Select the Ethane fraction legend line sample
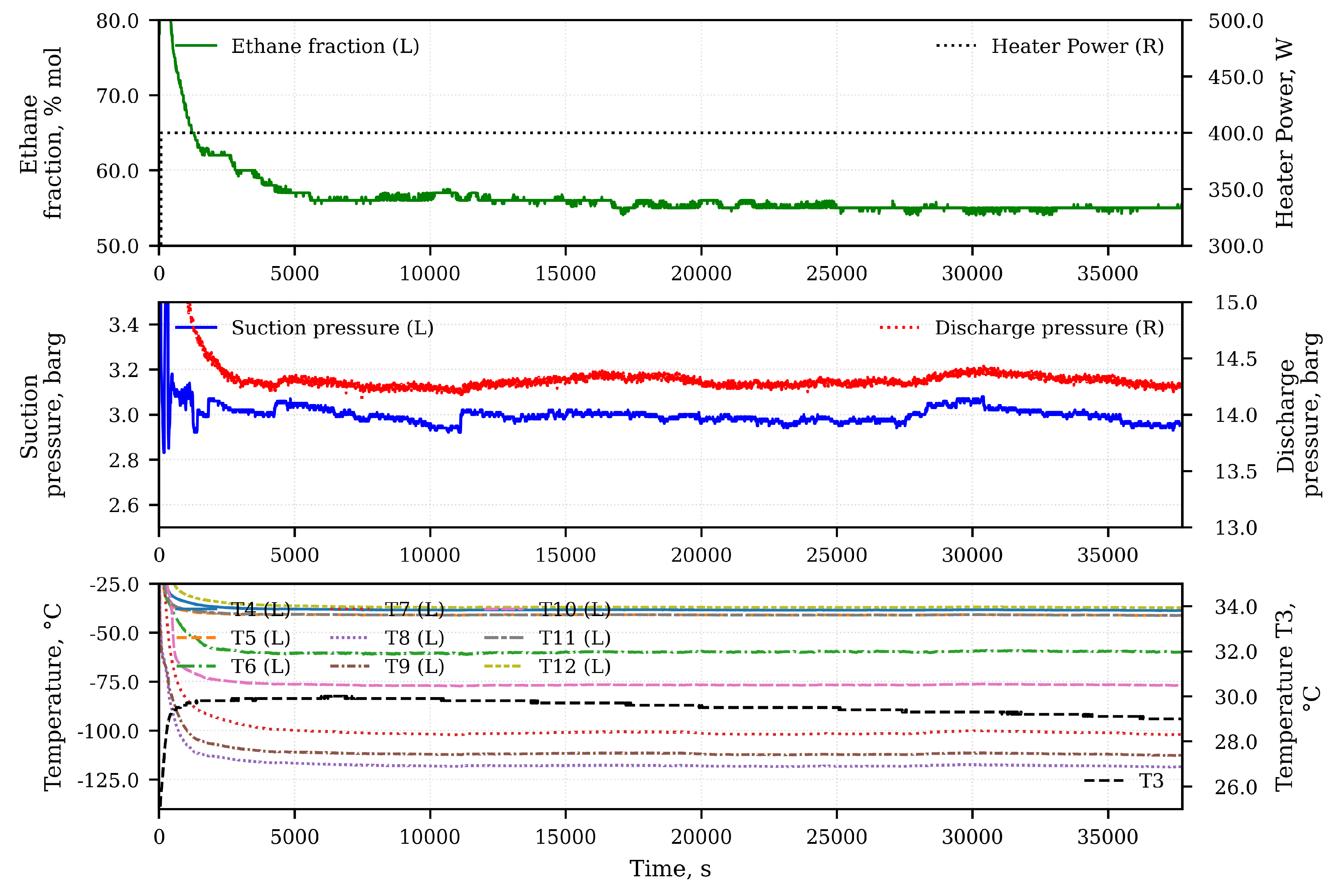 [197, 46]
